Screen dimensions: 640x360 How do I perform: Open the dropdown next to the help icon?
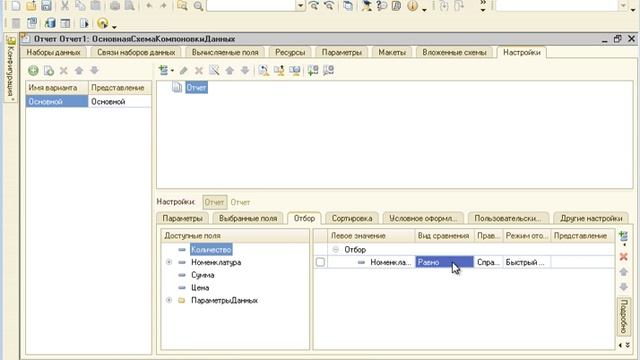pyautogui.click(x=424, y=9)
